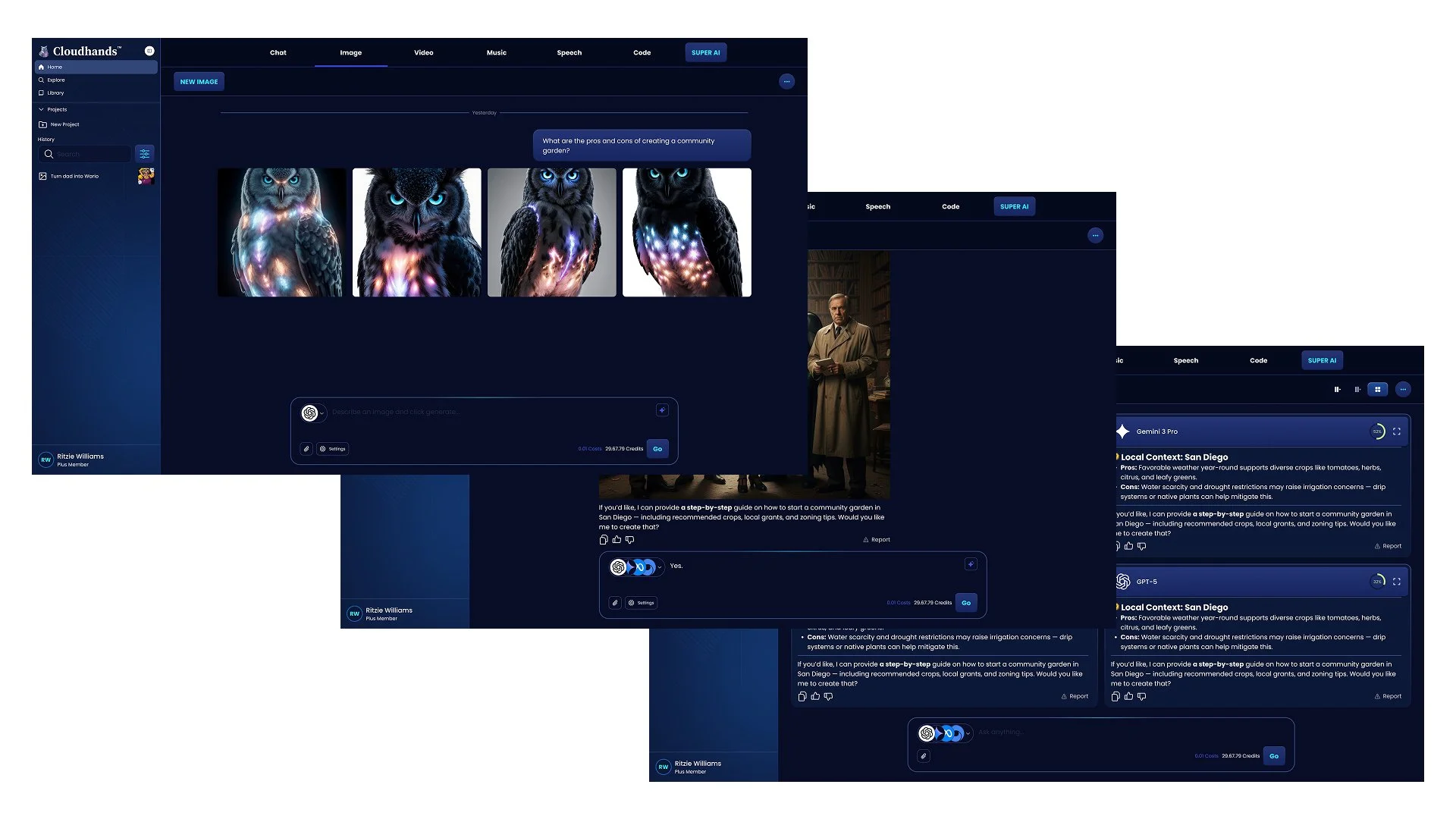Open the first owl image thumbnail
1456x819 pixels.
tap(281, 232)
